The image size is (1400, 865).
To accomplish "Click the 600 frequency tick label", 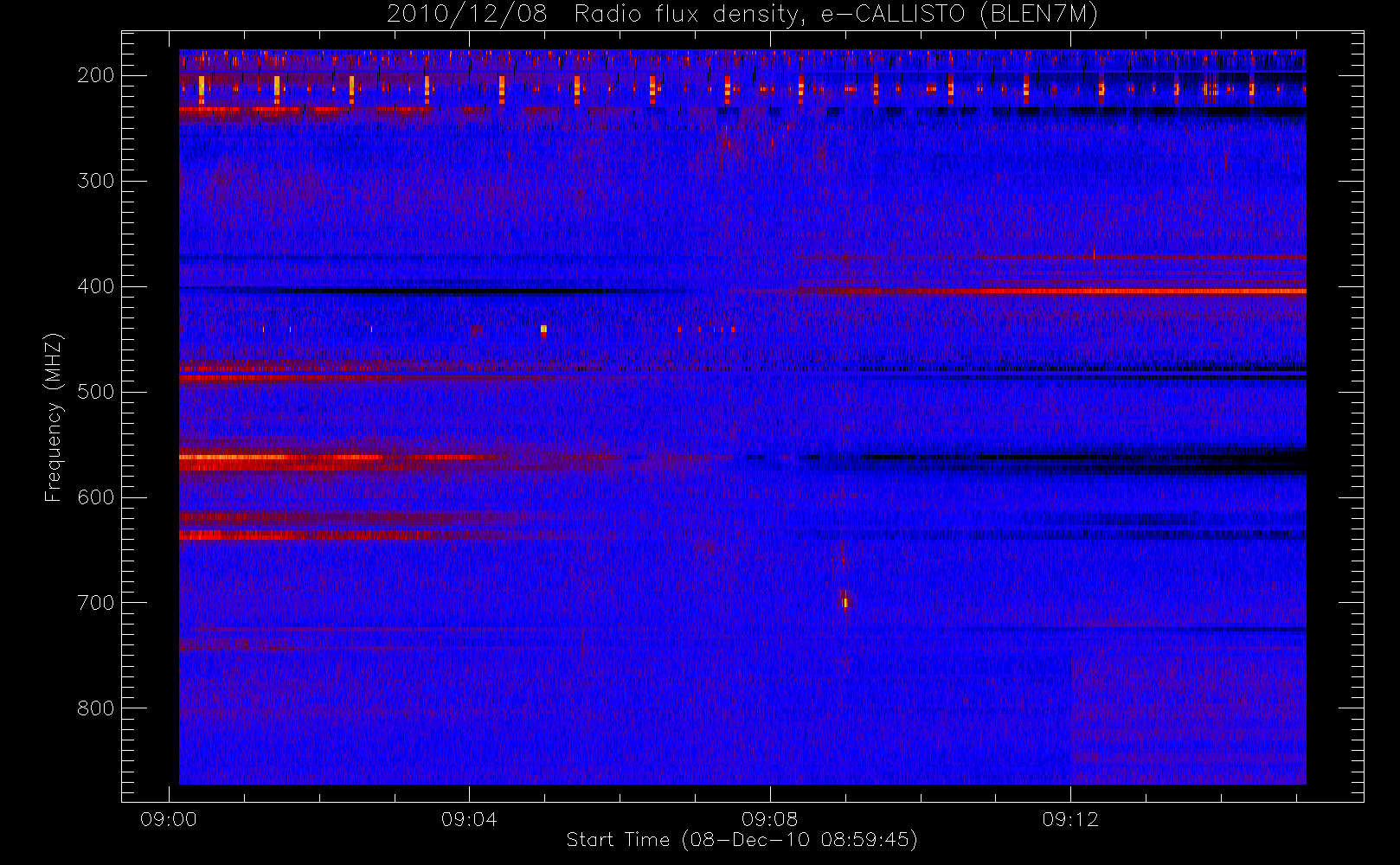I will point(95,497).
